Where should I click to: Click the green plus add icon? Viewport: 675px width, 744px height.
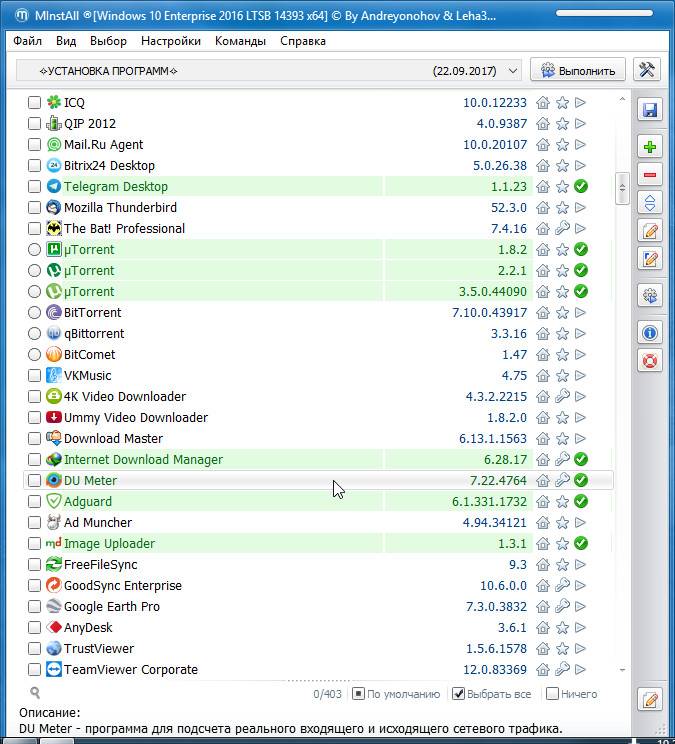click(649, 147)
